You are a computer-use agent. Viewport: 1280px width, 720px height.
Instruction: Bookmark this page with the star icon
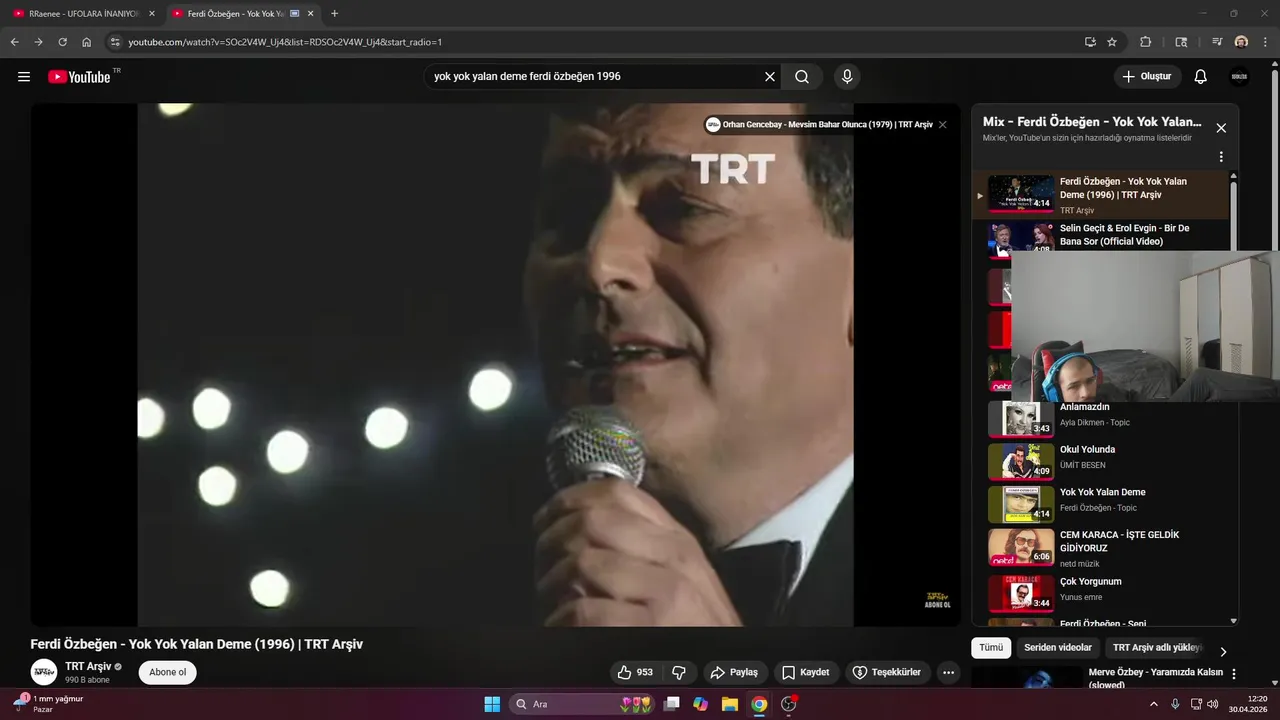[1112, 42]
